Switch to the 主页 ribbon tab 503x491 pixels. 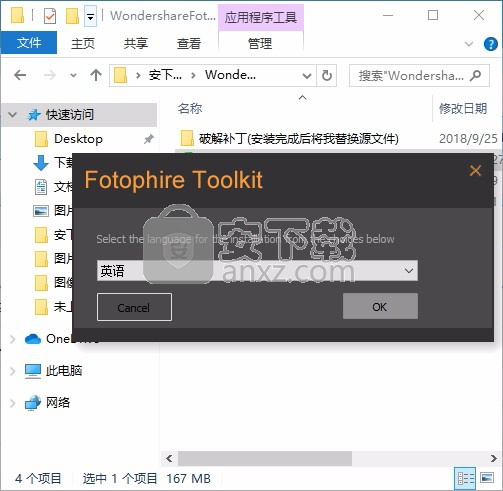pyautogui.click(x=83, y=43)
